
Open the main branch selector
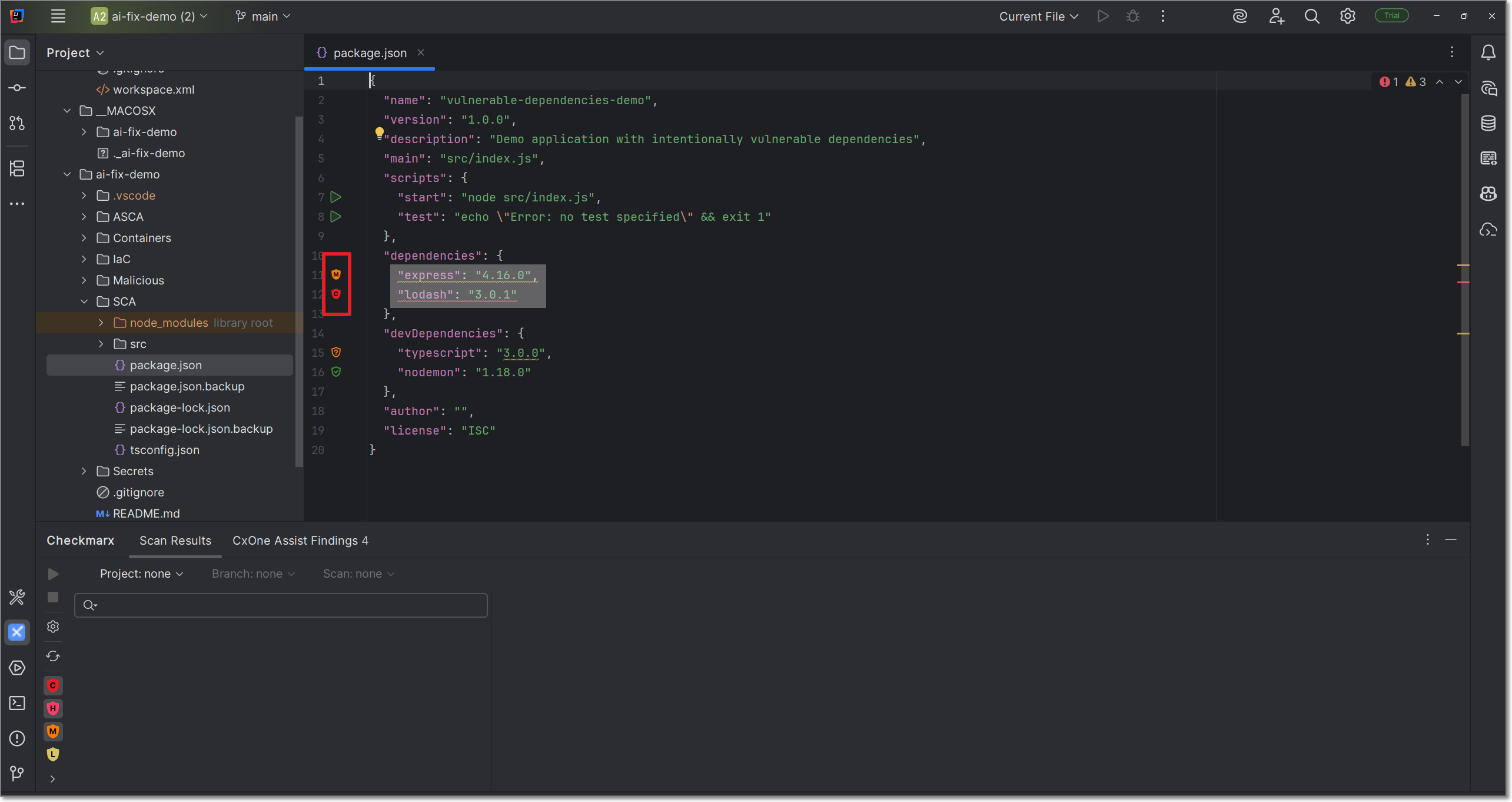coord(263,16)
